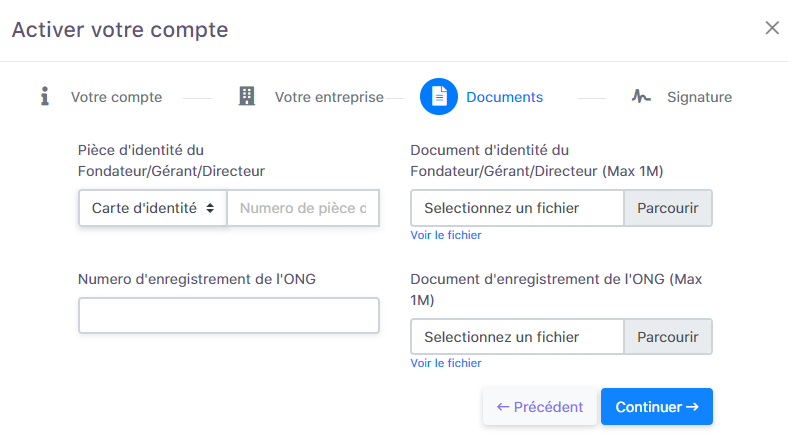Screen dimensions: 788x434
Task: Select file field for Document d'identité
Action: (517, 208)
